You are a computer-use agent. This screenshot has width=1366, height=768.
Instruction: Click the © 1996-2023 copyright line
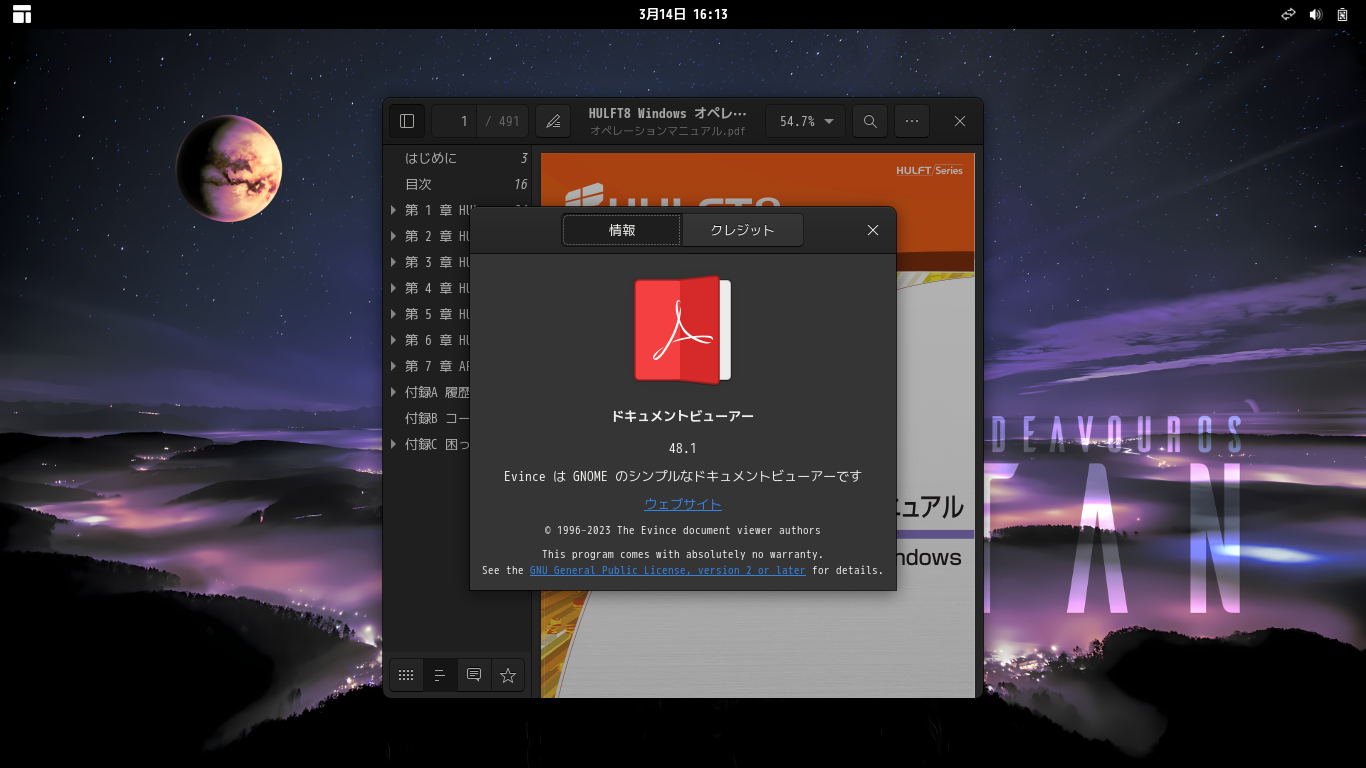click(x=683, y=530)
